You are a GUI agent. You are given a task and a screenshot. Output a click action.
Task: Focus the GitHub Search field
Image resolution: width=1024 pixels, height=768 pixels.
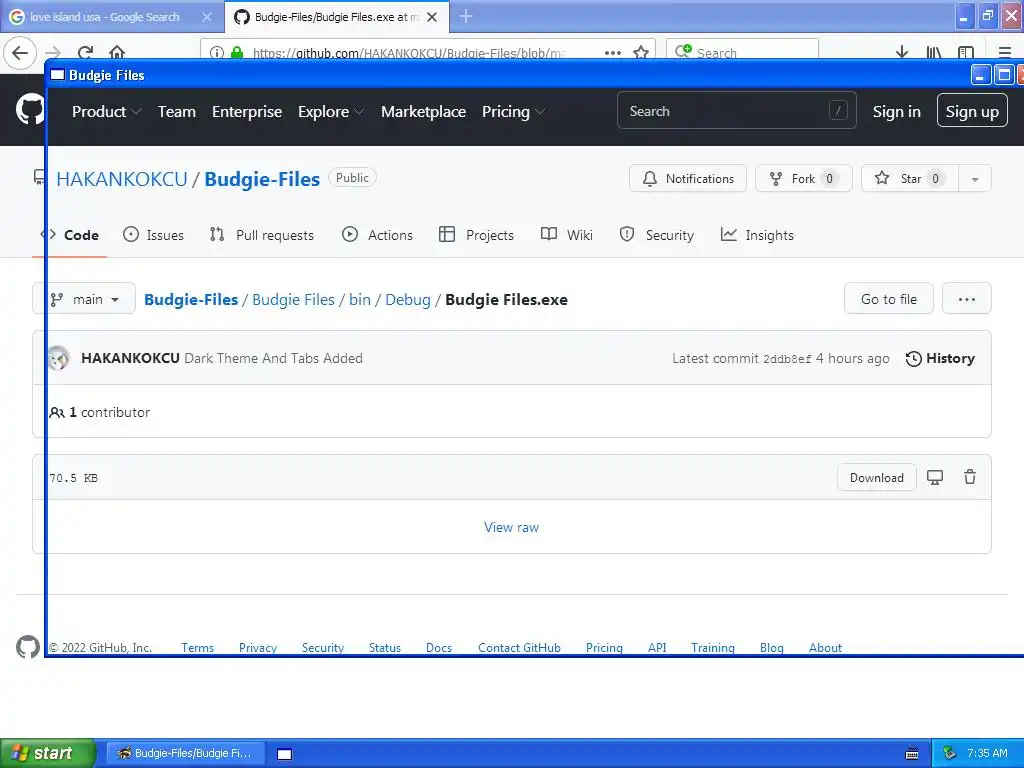click(736, 111)
